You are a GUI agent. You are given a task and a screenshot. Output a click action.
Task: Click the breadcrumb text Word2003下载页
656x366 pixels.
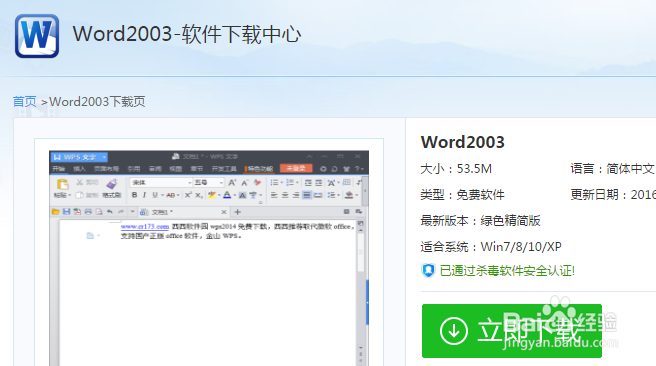point(97,101)
